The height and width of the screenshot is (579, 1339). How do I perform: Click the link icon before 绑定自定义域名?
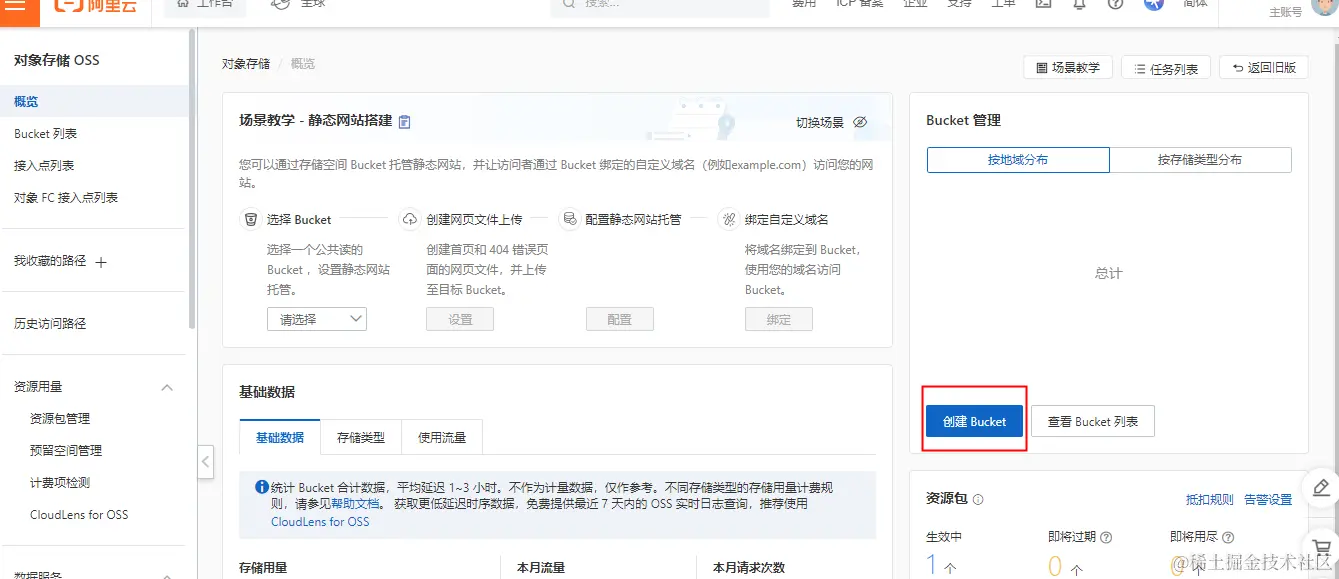coord(728,219)
